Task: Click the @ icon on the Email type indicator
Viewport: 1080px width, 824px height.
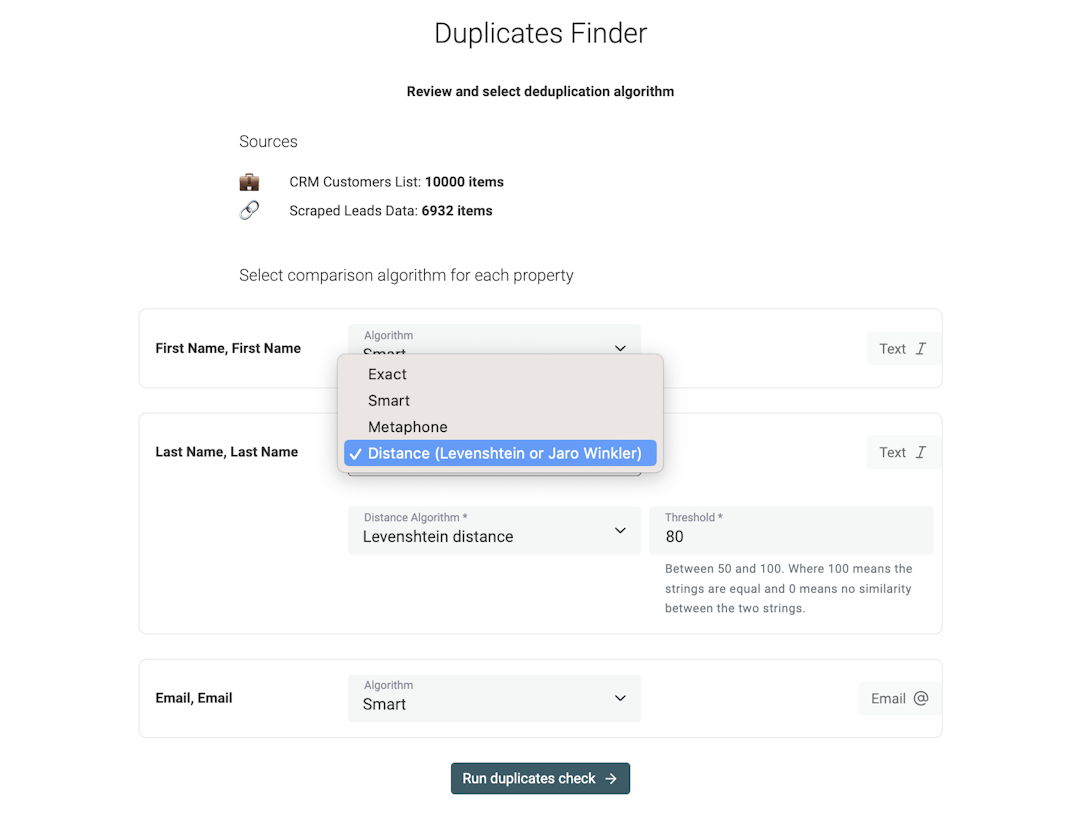Action: coord(921,698)
